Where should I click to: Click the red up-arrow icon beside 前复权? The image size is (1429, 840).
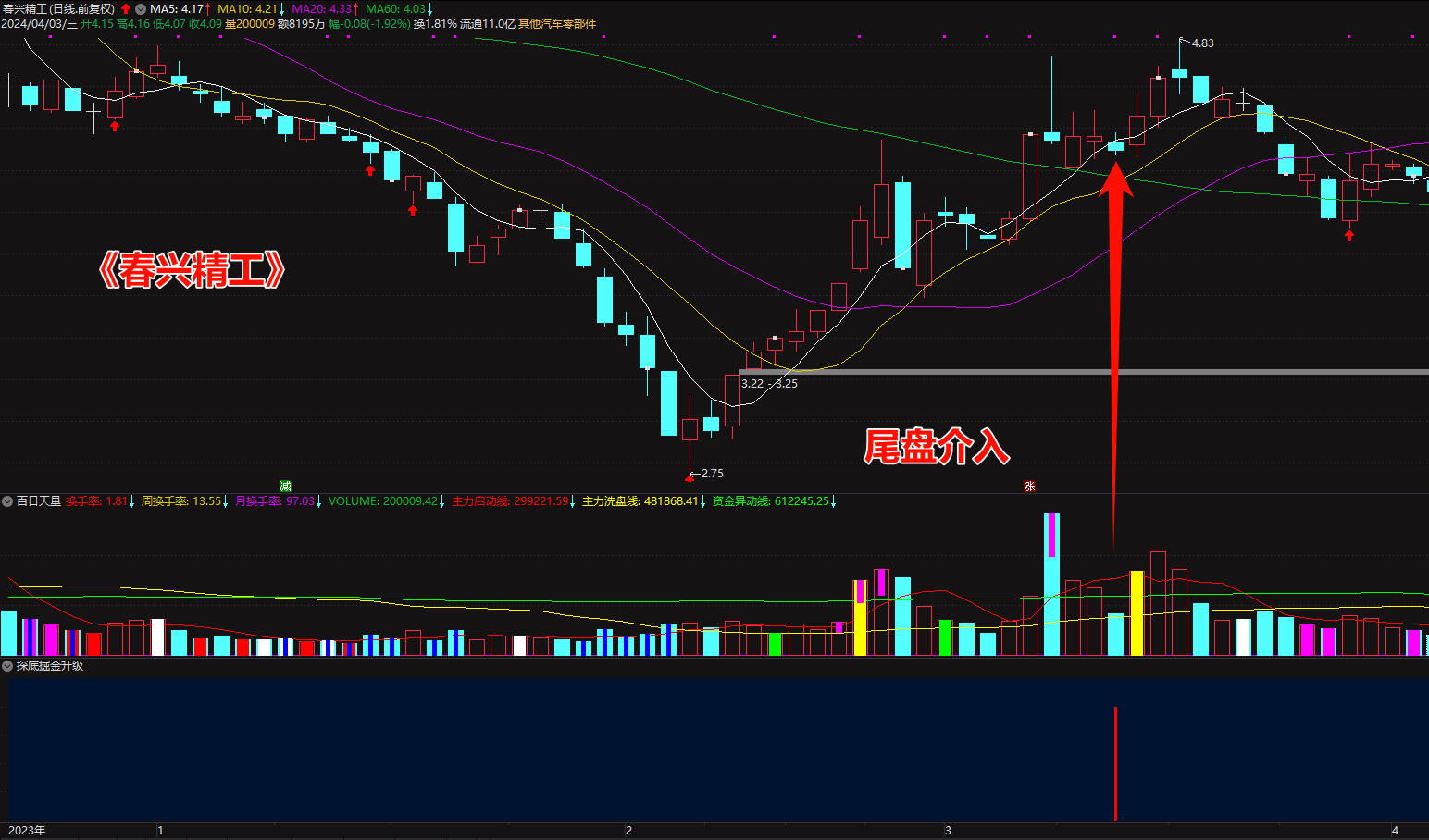[x=126, y=9]
